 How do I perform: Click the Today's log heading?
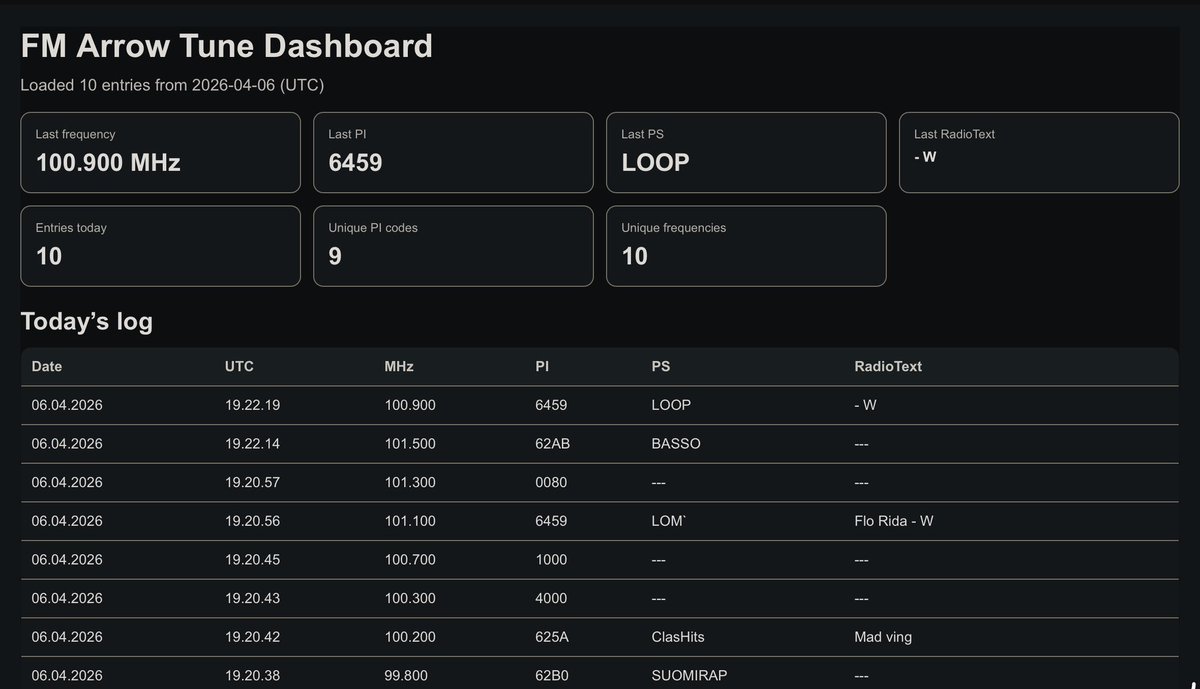(87, 321)
